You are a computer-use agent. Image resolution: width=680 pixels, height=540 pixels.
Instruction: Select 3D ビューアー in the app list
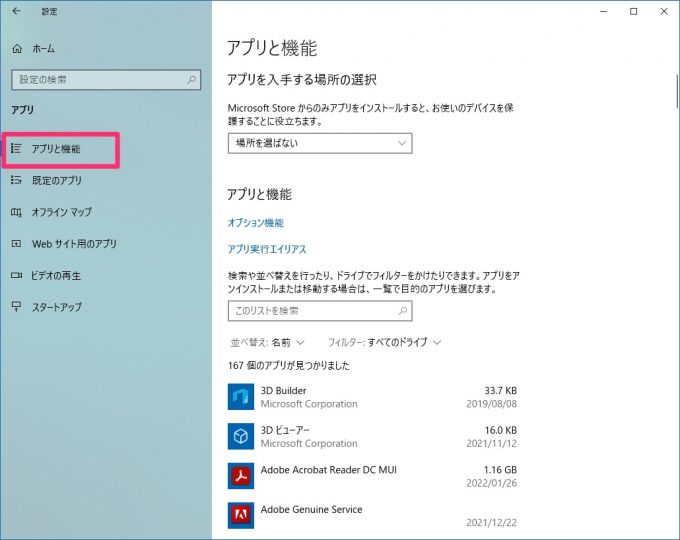point(372,436)
